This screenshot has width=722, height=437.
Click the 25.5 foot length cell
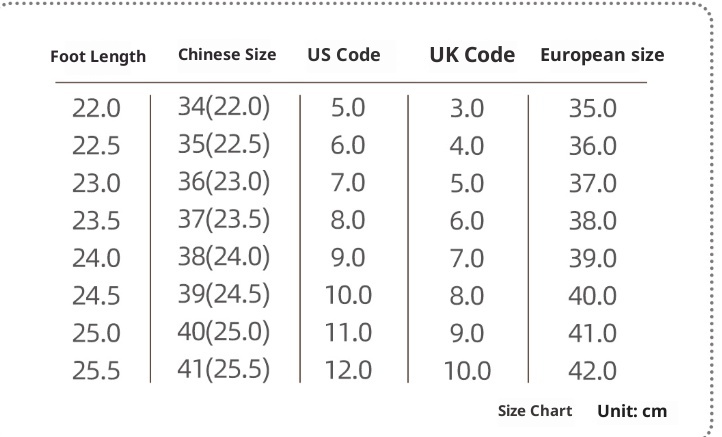pyautogui.click(x=96, y=371)
